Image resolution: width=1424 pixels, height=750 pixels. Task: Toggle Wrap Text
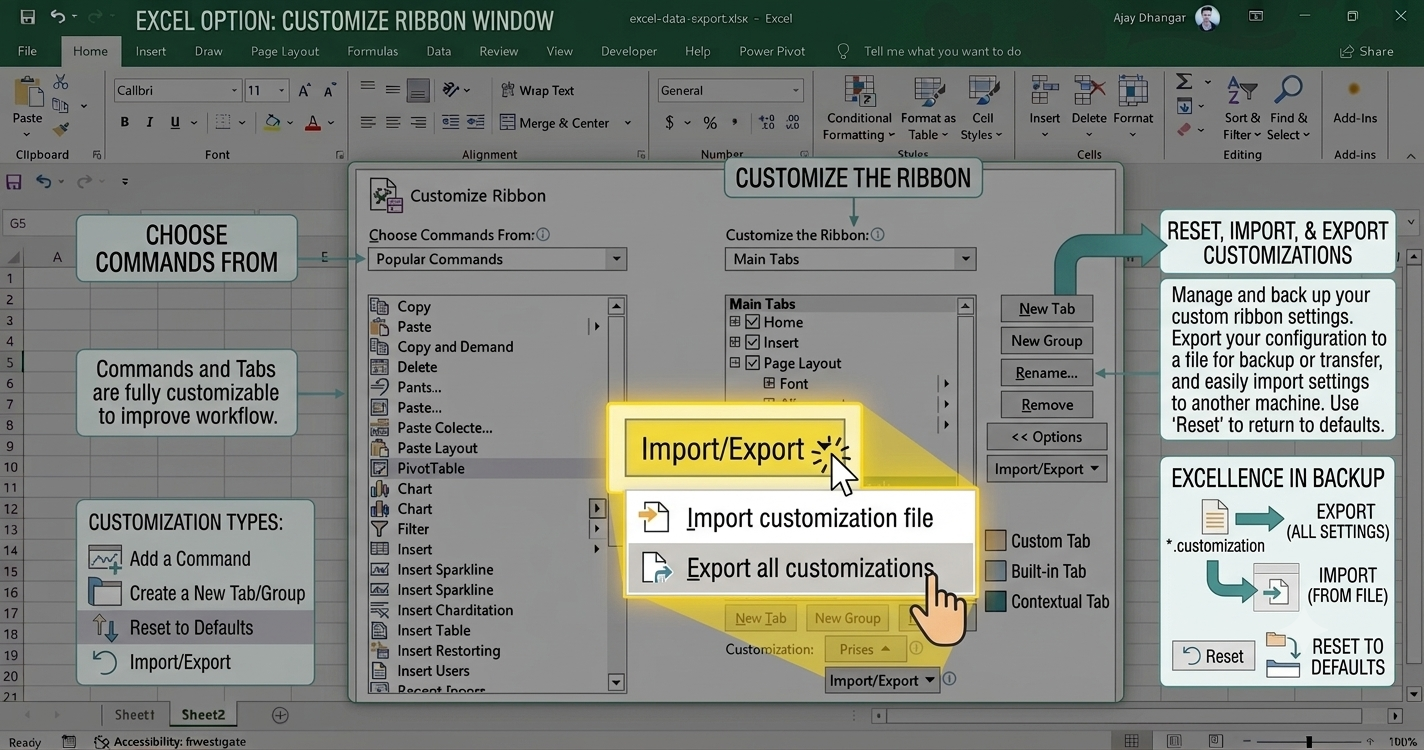click(x=538, y=90)
